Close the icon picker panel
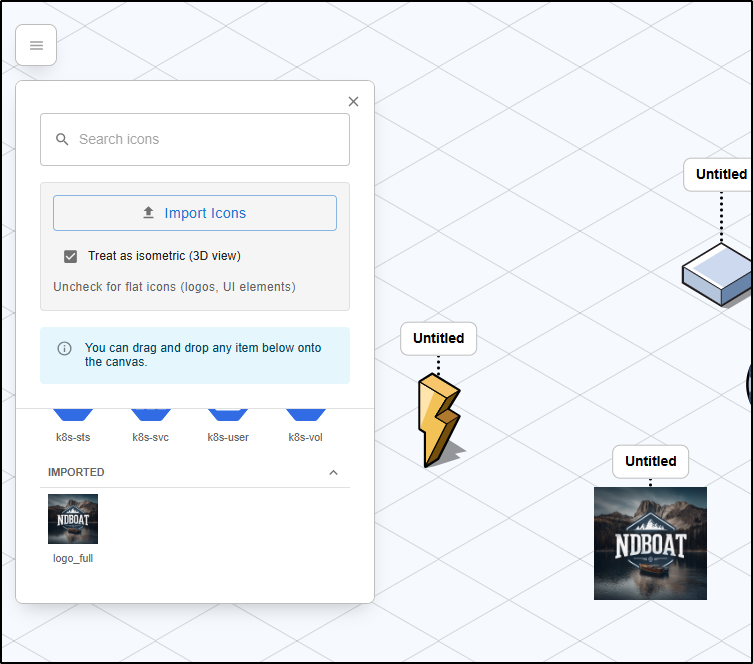 (x=353, y=101)
